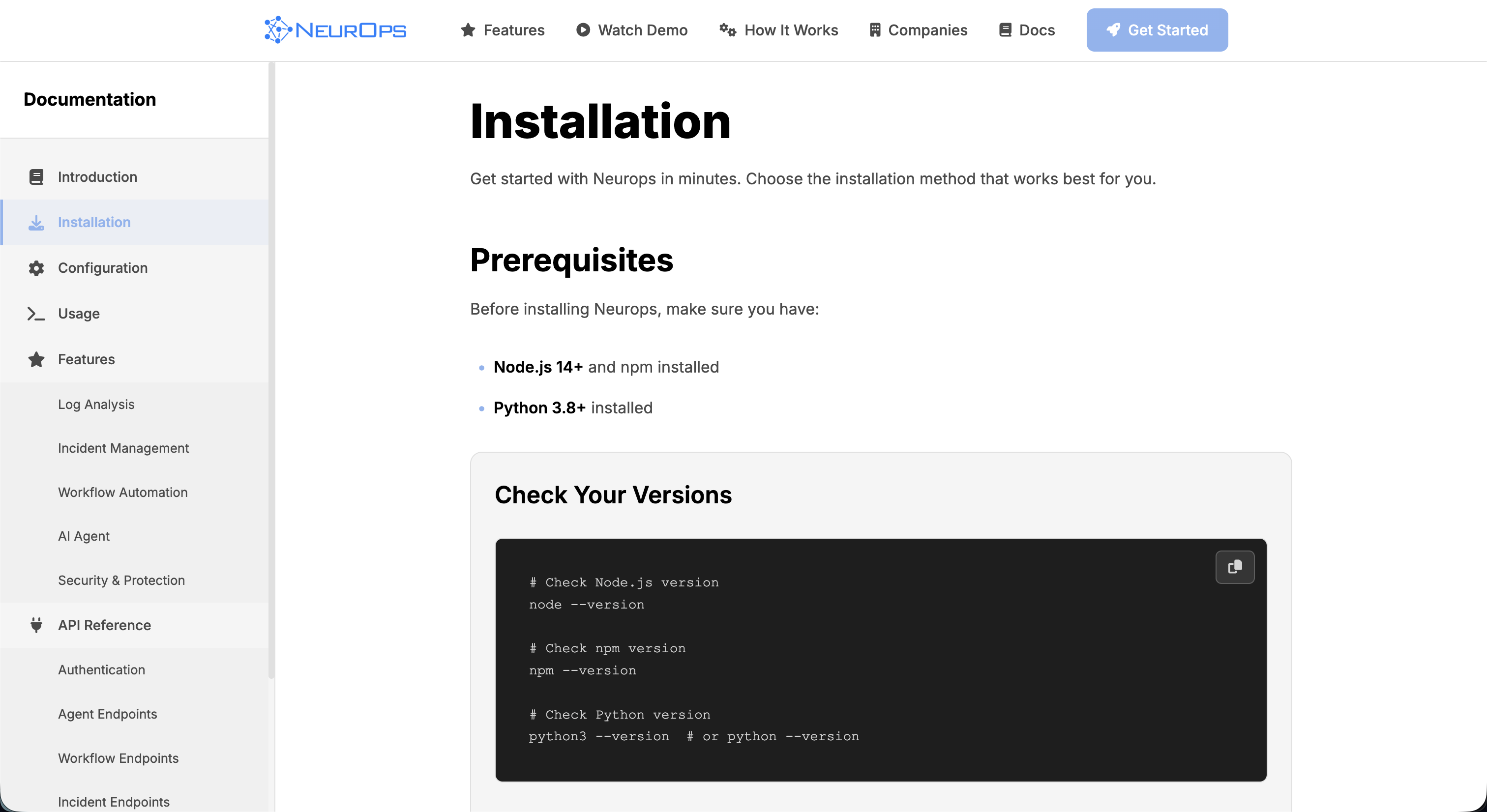
Task: Open Security & Protection sidebar link
Action: [x=121, y=580]
